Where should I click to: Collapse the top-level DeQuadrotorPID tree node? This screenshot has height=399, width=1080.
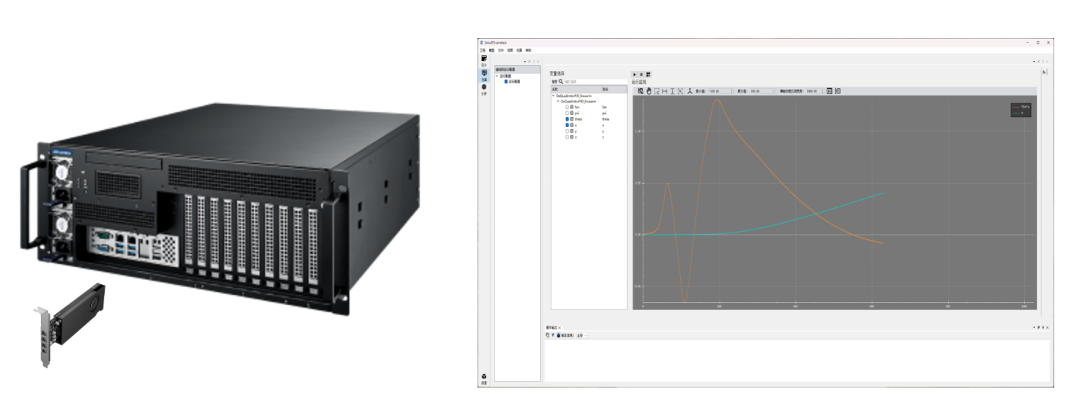[x=554, y=96]
